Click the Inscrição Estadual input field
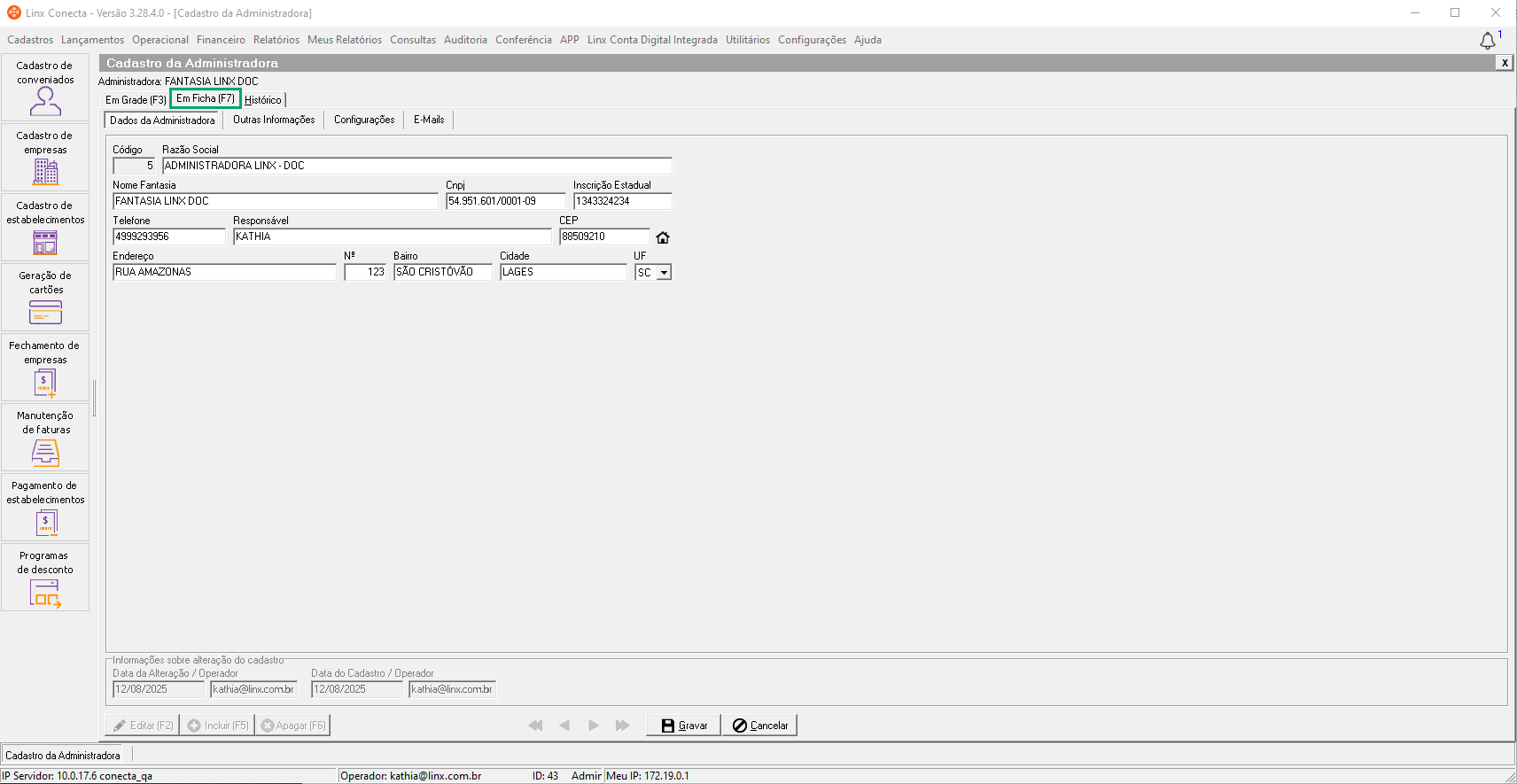 (x=623, y=201)
